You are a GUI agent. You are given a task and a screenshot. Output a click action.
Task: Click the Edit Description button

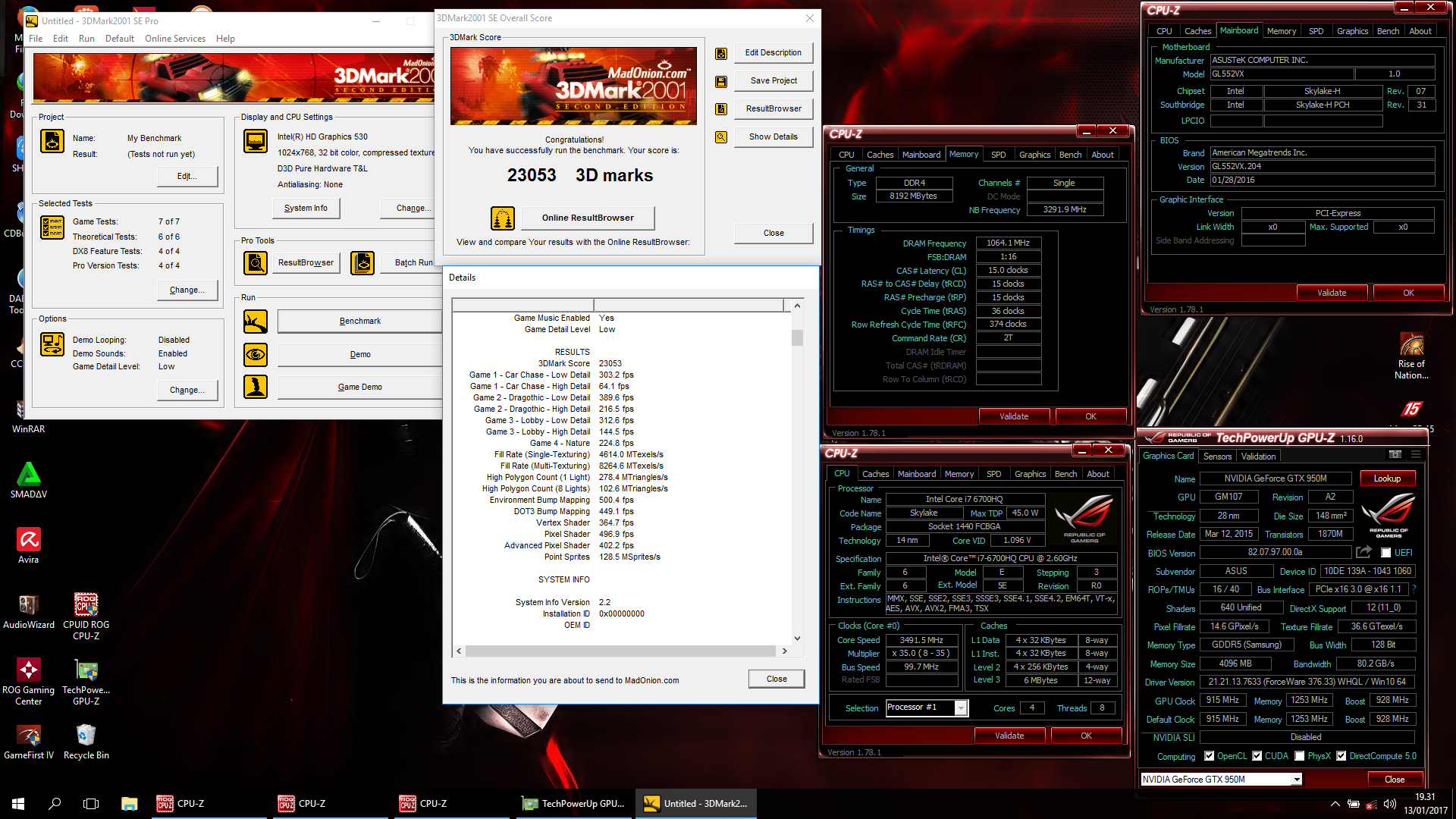click(x=773, y=53)
